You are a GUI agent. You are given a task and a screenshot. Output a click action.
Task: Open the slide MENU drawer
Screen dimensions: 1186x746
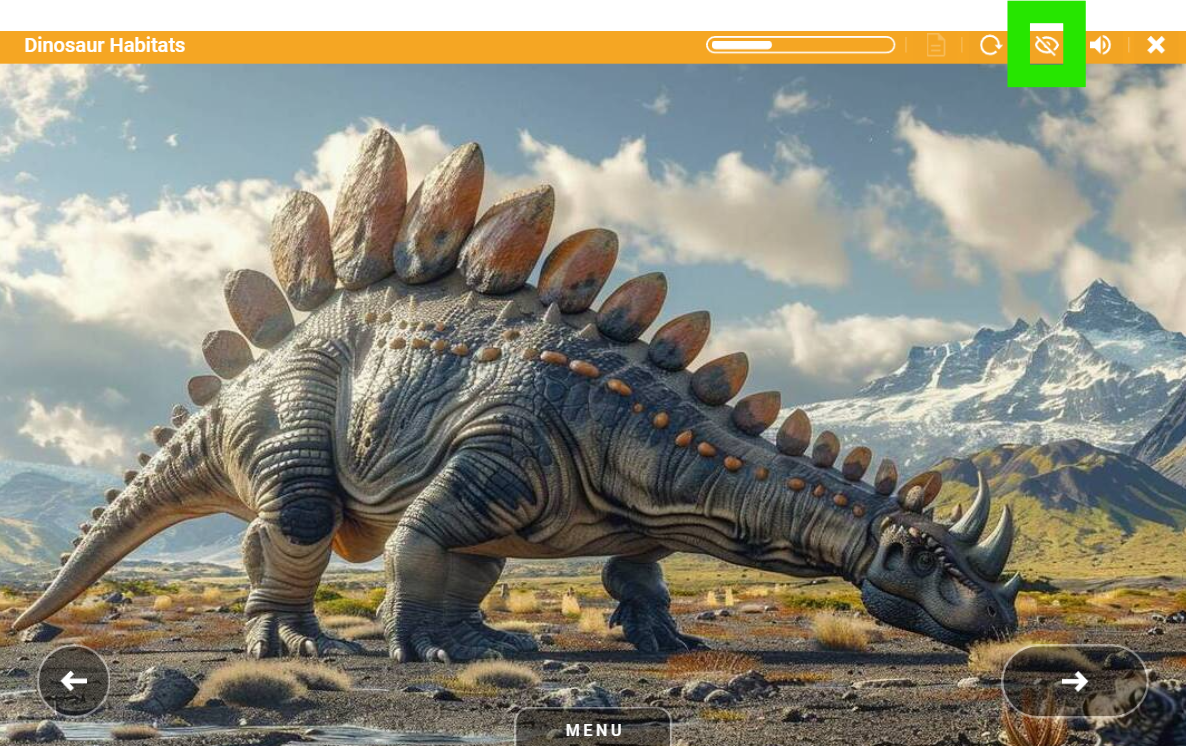(x=593, y=729)
